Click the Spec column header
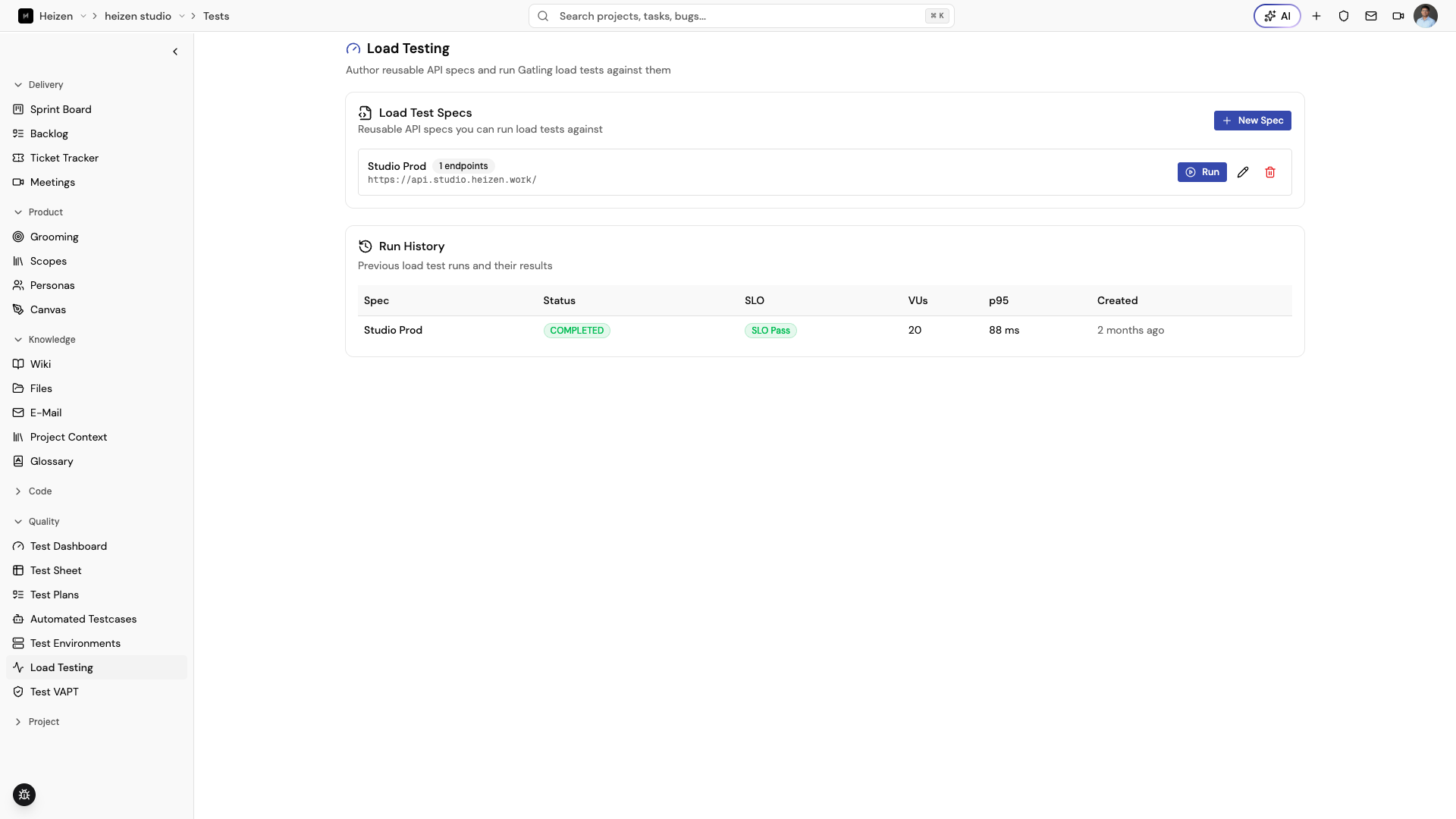 pyautogui.click(x=376, y=301)
